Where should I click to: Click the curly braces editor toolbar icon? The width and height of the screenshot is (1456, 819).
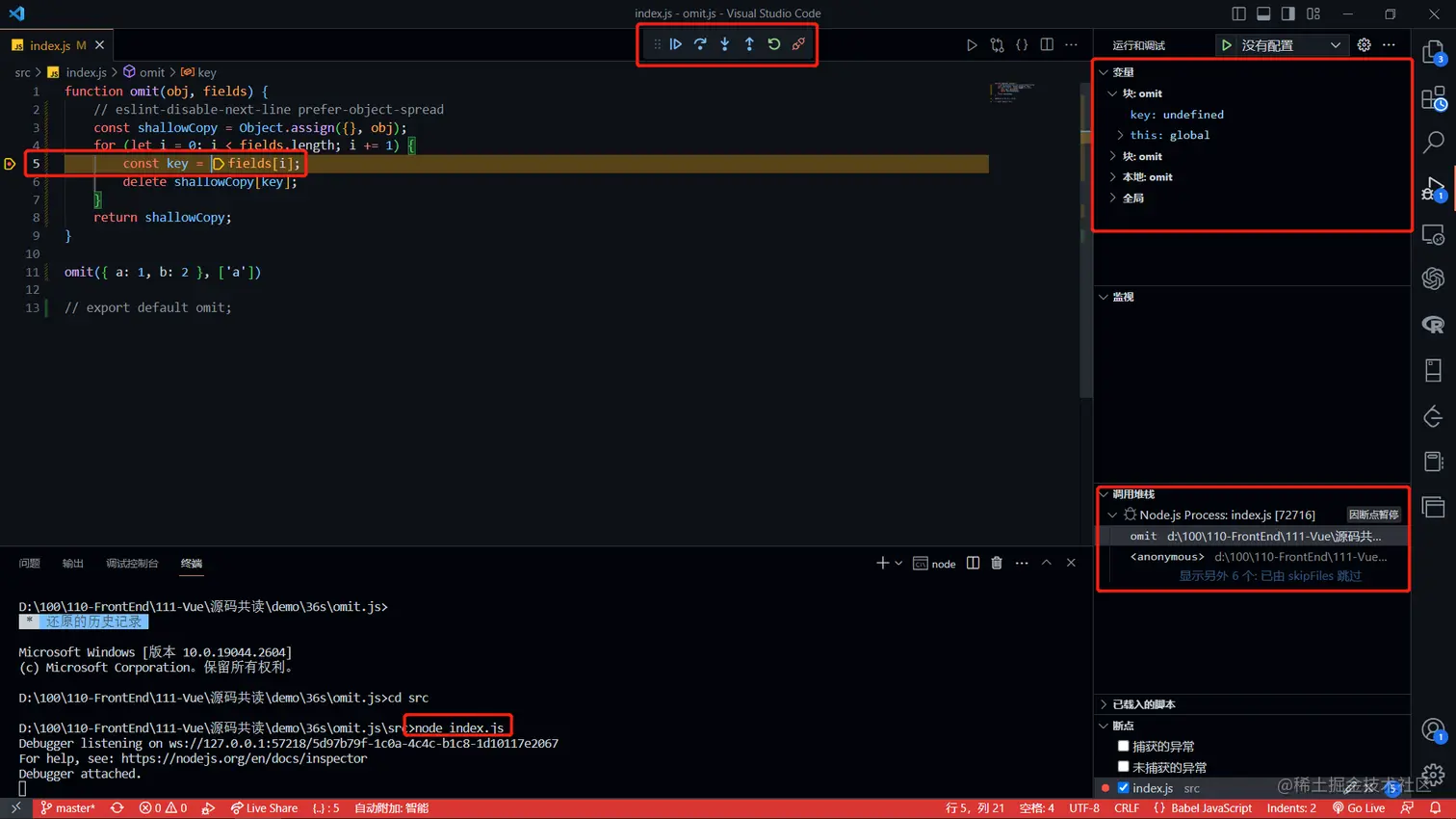click(1022, 45)
